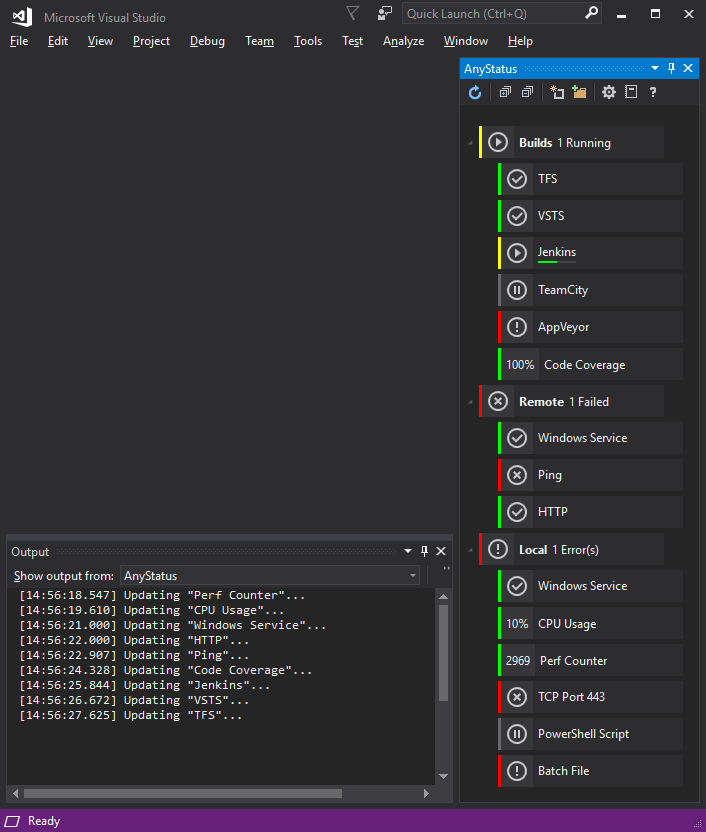Screen dimensions: 706x832
Task: Open the Help menu
Action: (520, 41)
